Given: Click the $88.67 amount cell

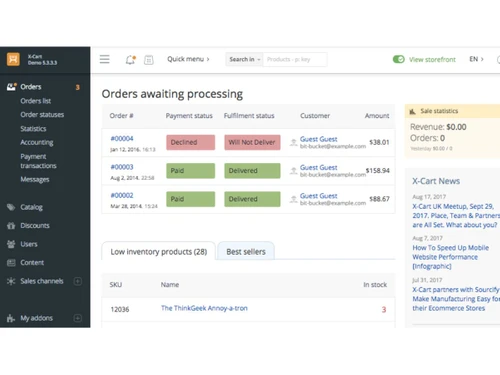Looking at the screenshot, I should point(379,199).
